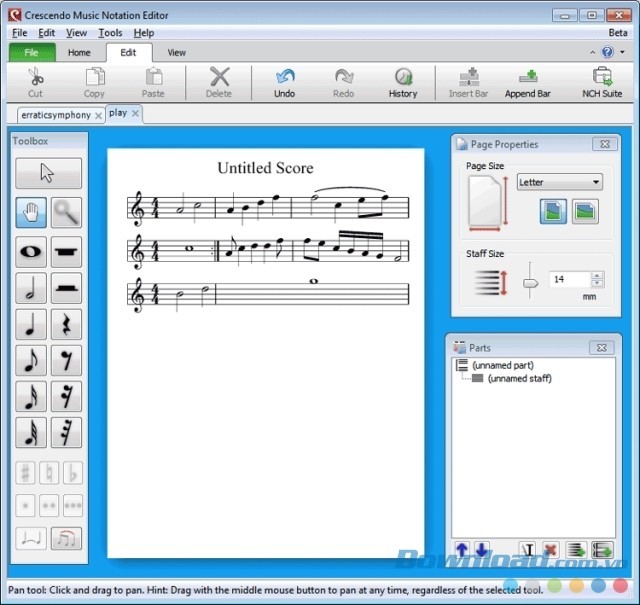Click Append Bar in the toolbar
The image size is (640, 605).
[x=527, y=82]
